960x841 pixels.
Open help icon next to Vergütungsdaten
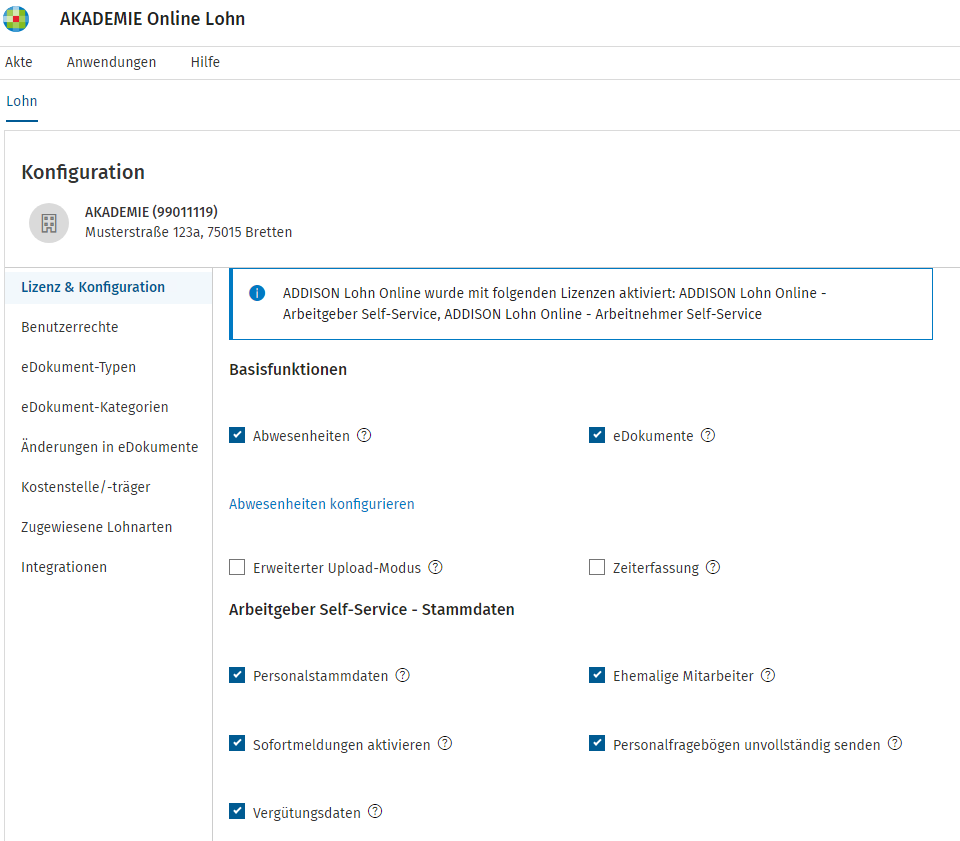[375, 812]
